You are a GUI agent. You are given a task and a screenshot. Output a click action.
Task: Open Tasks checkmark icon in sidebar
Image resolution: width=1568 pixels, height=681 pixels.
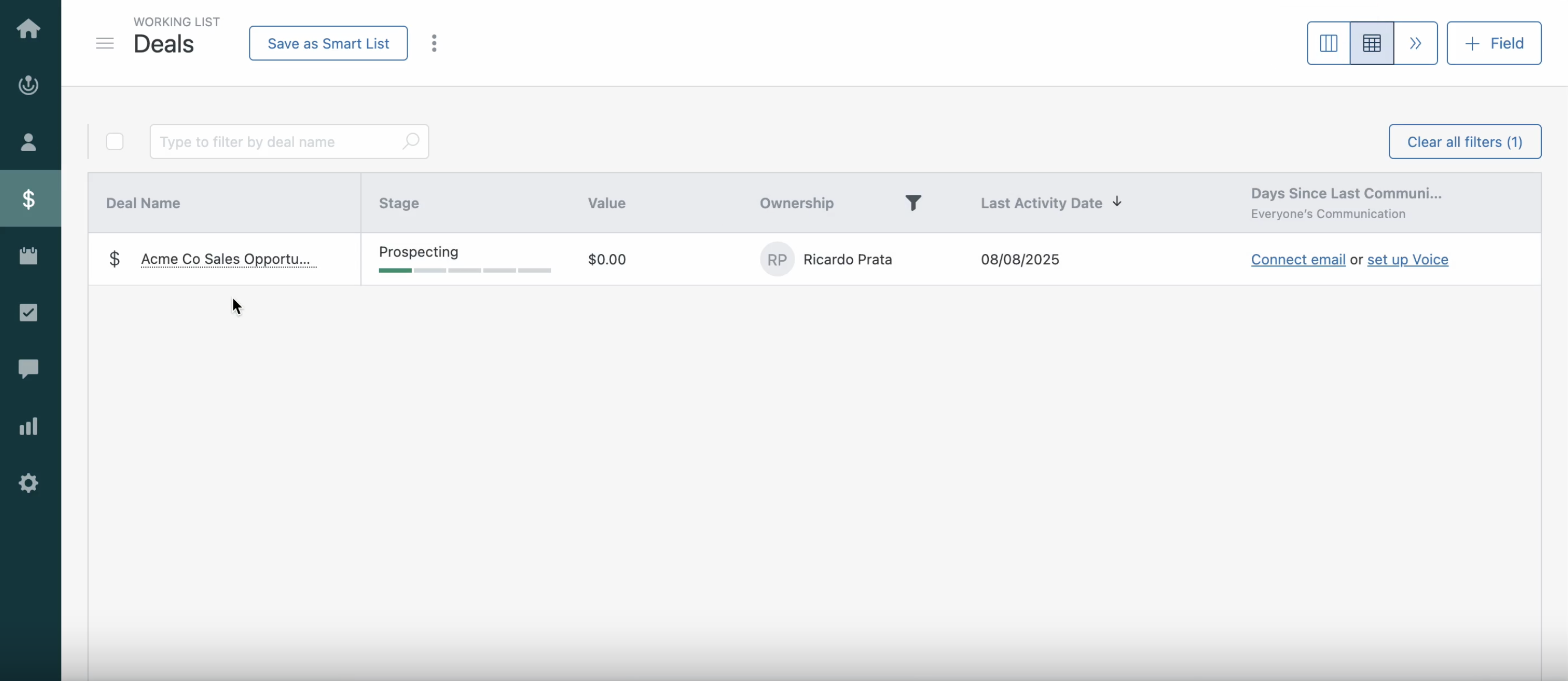tap(28, 313)
